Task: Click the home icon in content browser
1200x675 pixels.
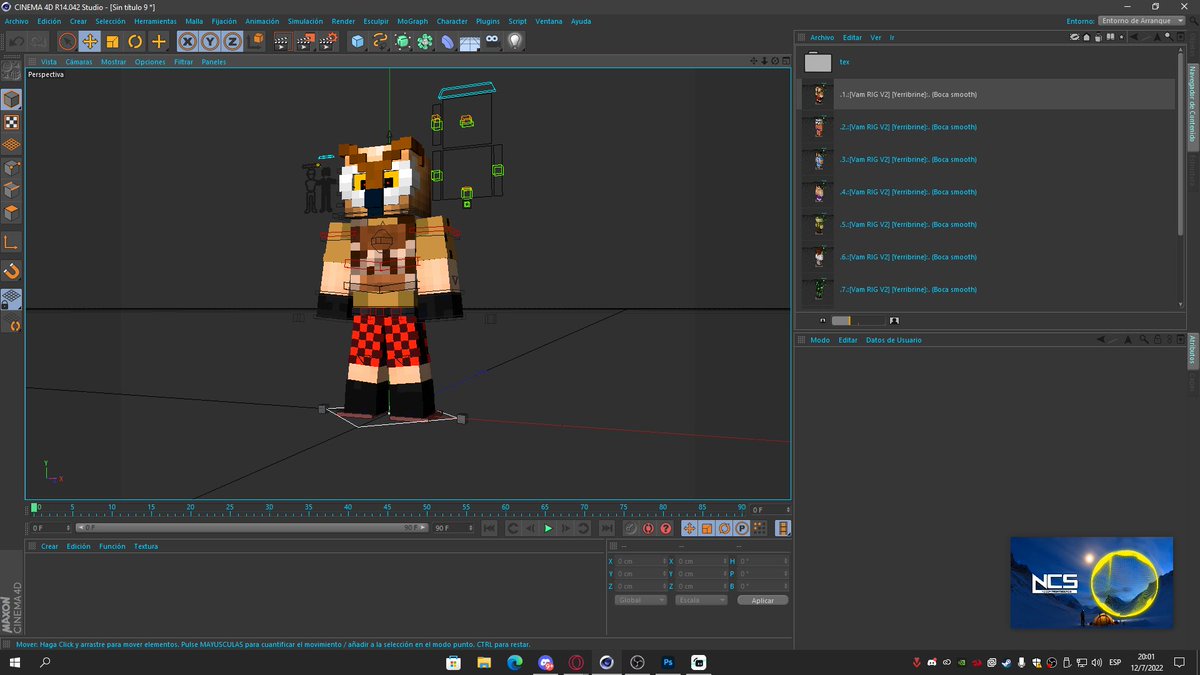Action: (x=1087, y=37)
